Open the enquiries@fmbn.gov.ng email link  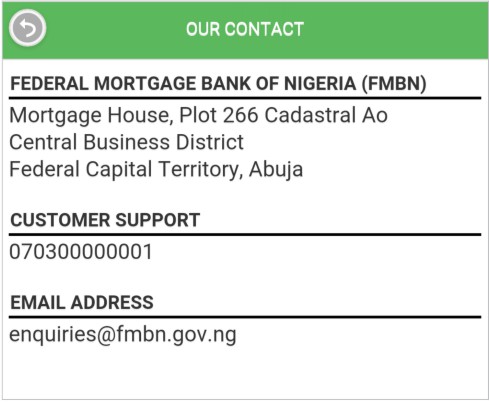pyautogui.click(x=123, y=335)
